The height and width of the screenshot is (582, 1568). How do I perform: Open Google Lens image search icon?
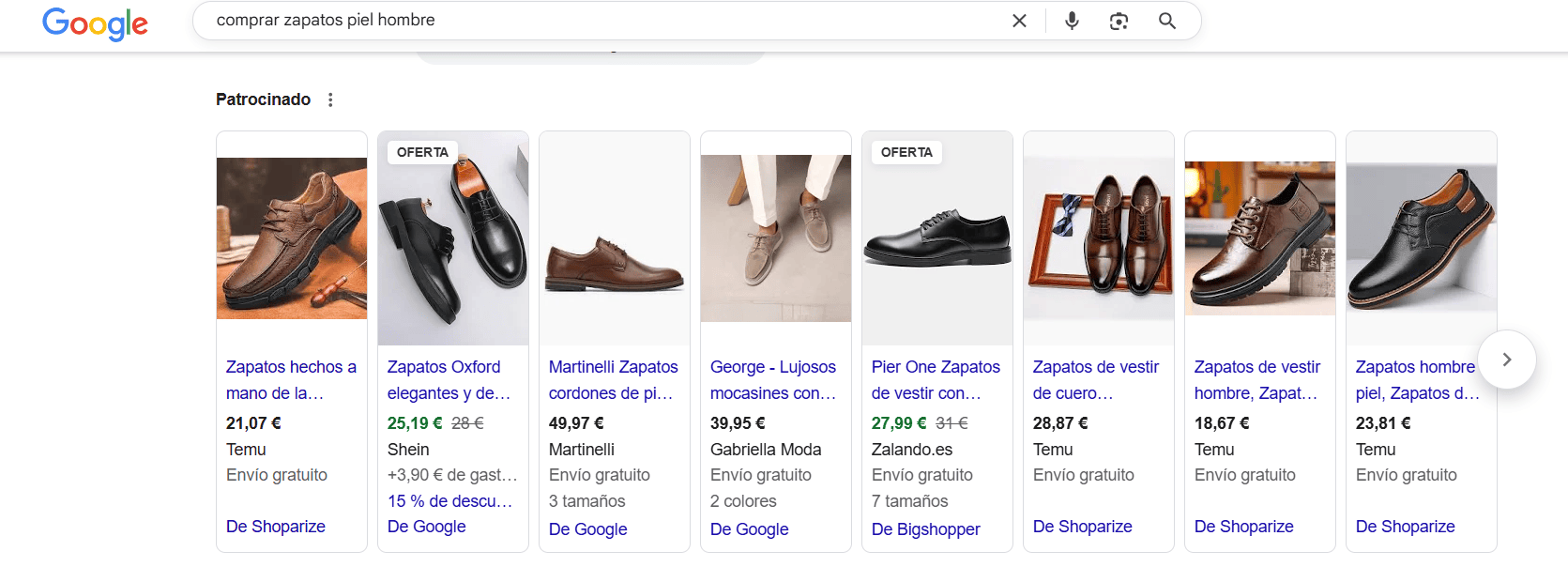tap(1119, 21)
